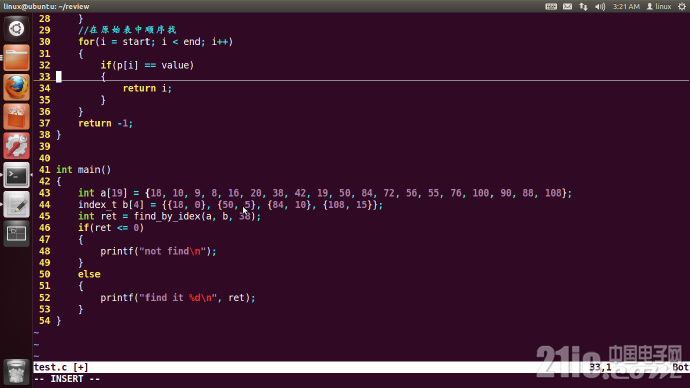690x388 pixels.
Task: Switch to the Terminal launcher icon
Action: coord(16,175)
